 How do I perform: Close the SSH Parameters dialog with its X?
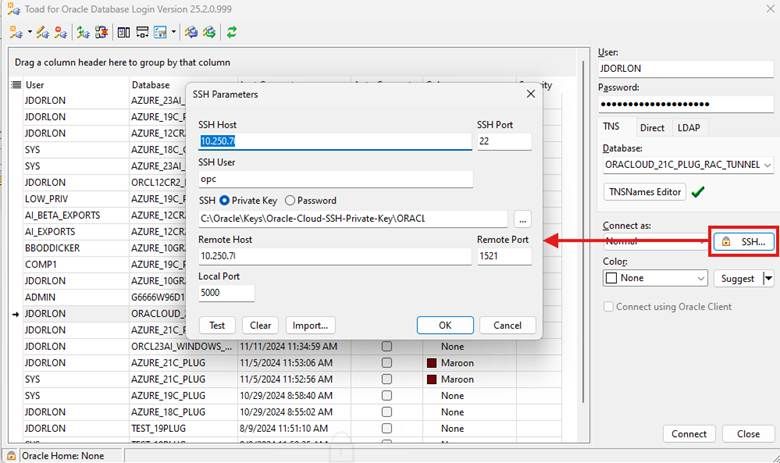tap(531, 93)
